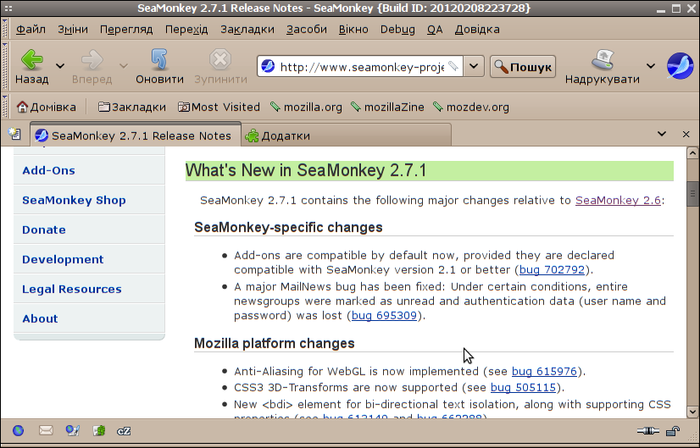Open Composer icon in the status bar
This screenshot has height=448, width=700.
click(72, 431)
